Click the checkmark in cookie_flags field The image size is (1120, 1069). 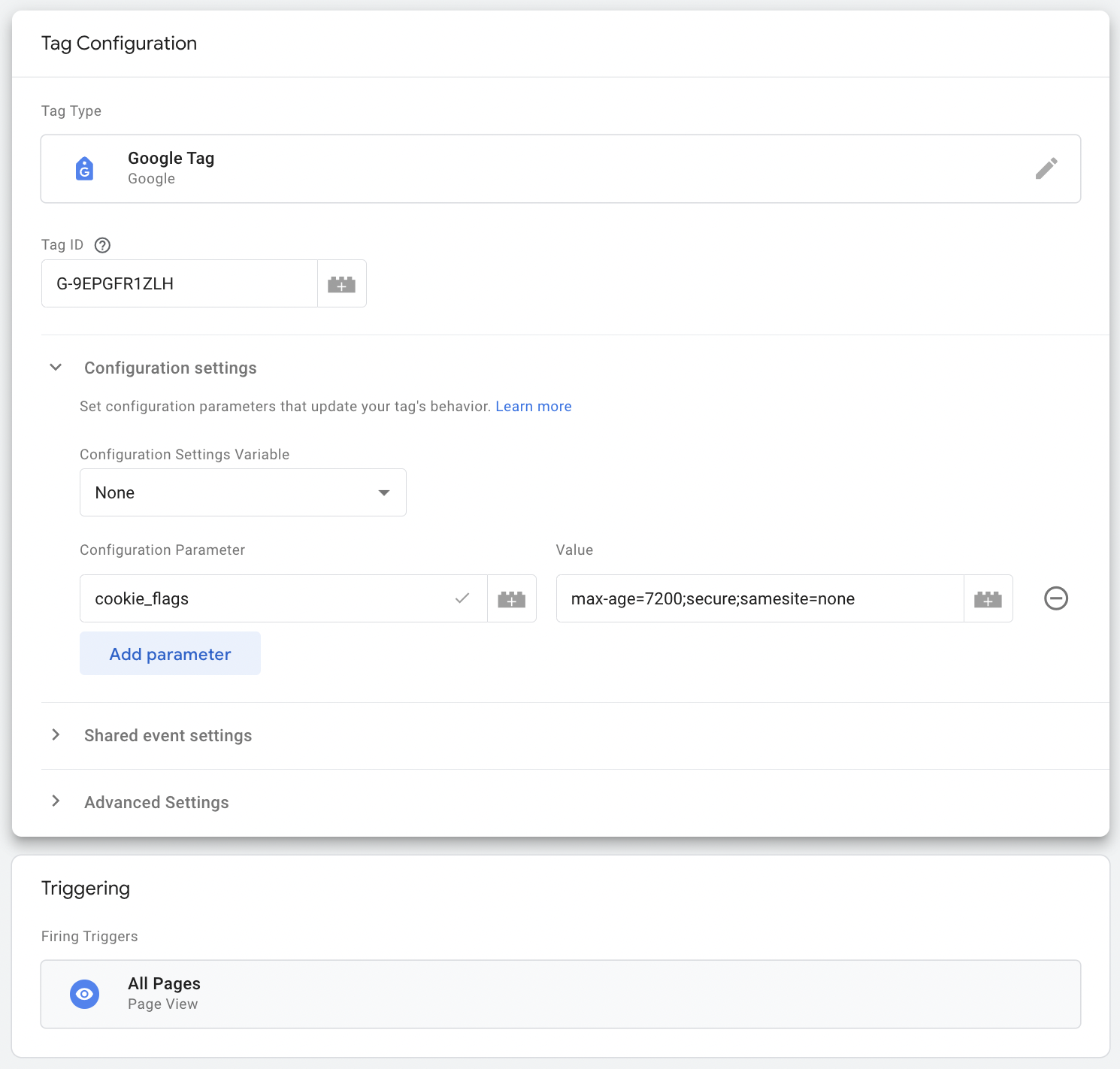click(462, 598)
